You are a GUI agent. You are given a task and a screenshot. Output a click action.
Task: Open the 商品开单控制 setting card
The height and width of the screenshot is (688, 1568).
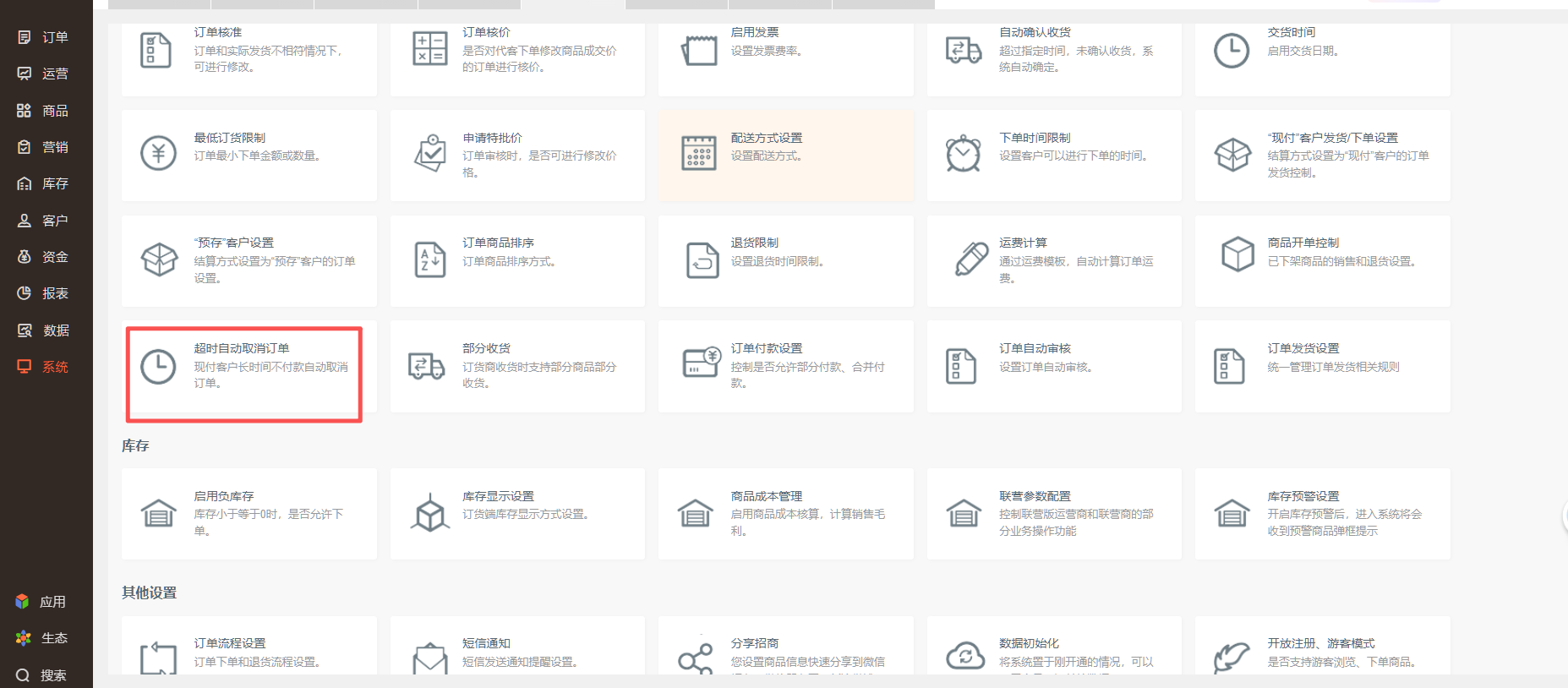click(x=1323, y=261)
